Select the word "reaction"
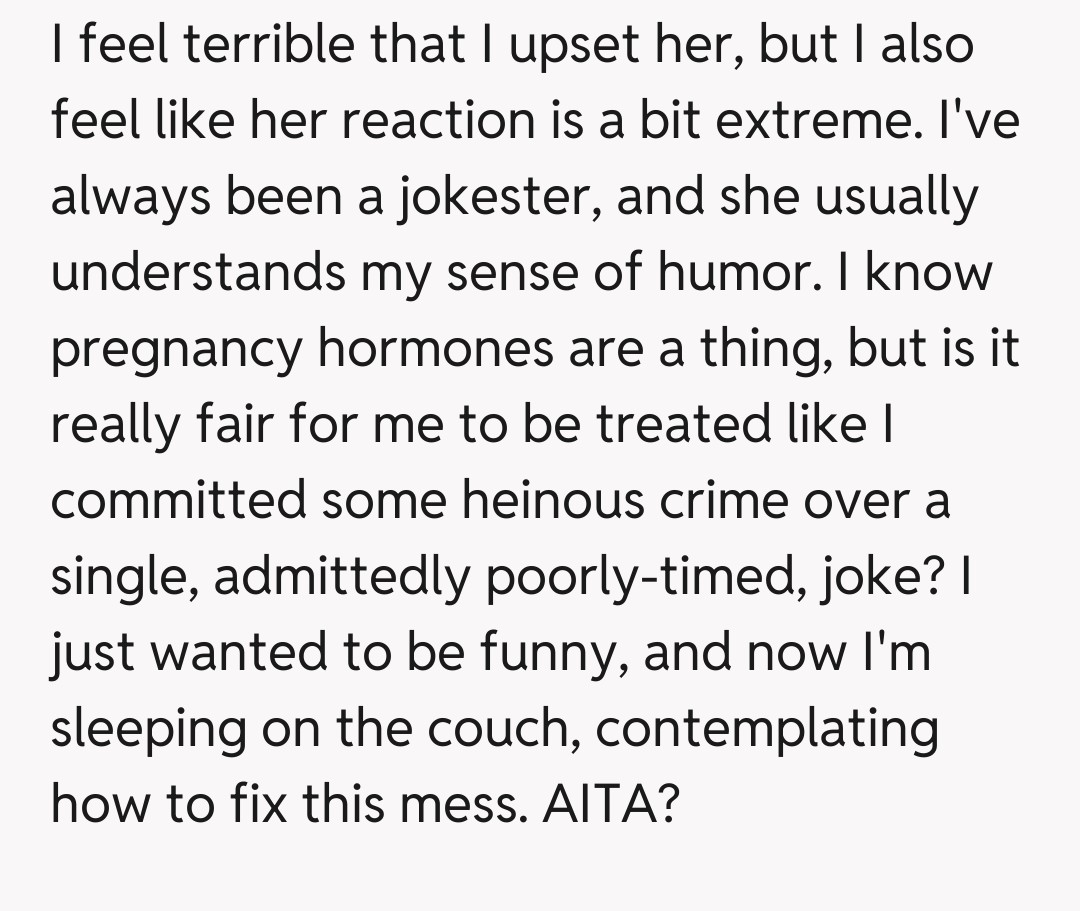 coord(430,121)
